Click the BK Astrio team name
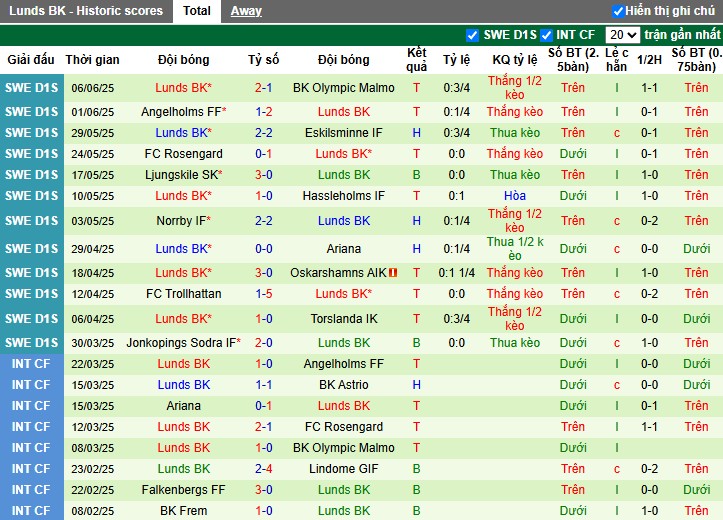This screenshot has height=520, width=723. (x=344, y=384)
